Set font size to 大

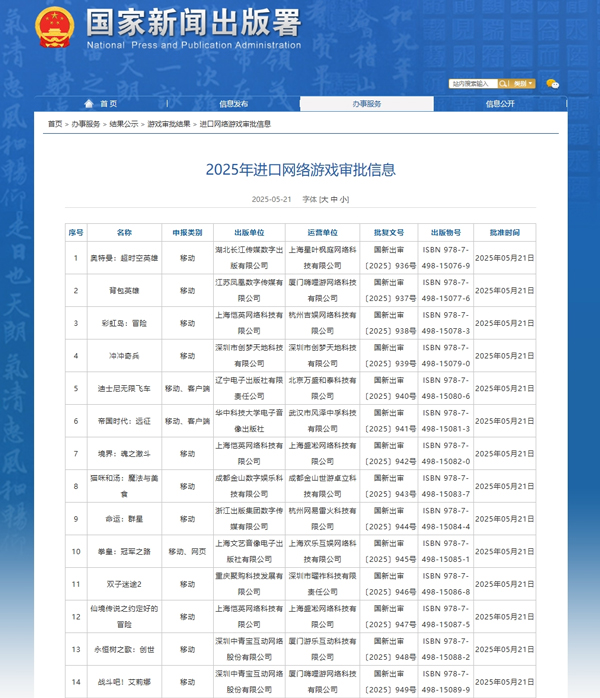point(324,199)
